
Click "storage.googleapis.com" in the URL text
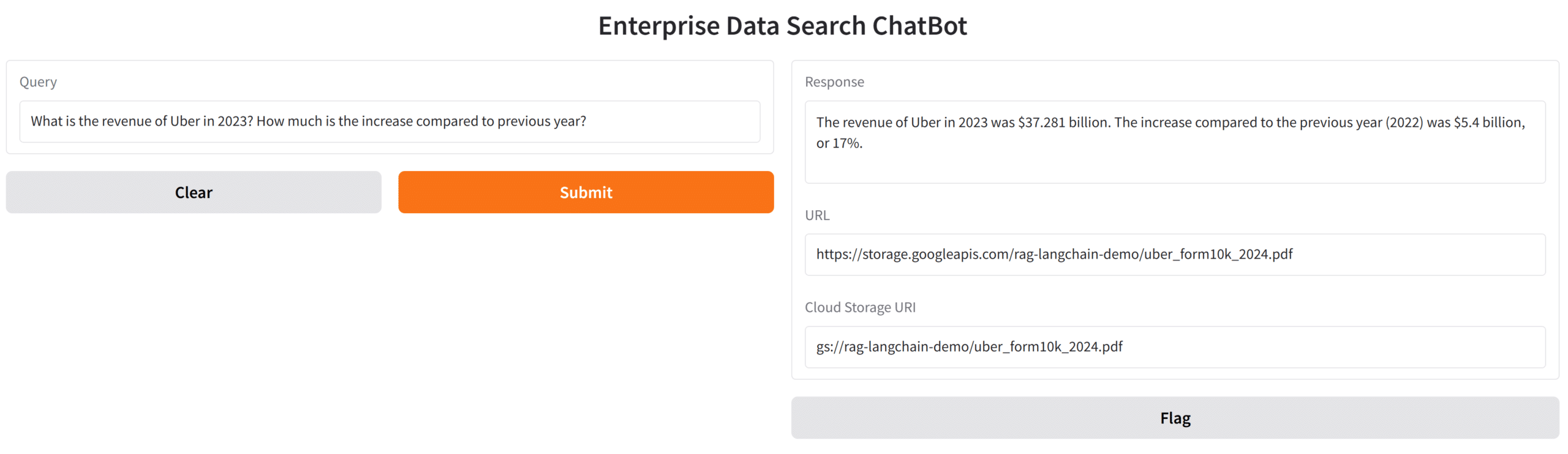[x=935, y=254]
